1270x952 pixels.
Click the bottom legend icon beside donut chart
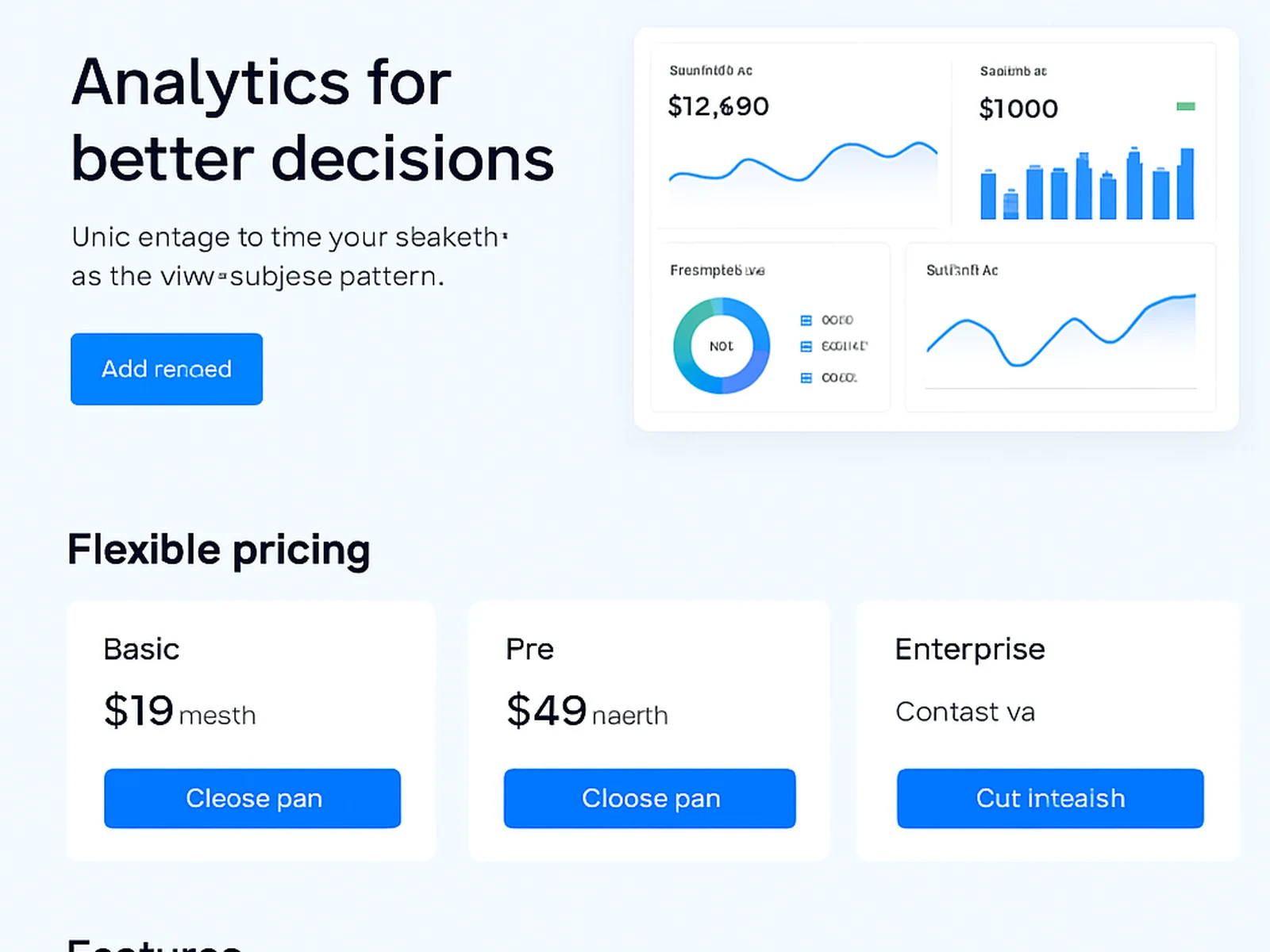(x=806, y=378)
